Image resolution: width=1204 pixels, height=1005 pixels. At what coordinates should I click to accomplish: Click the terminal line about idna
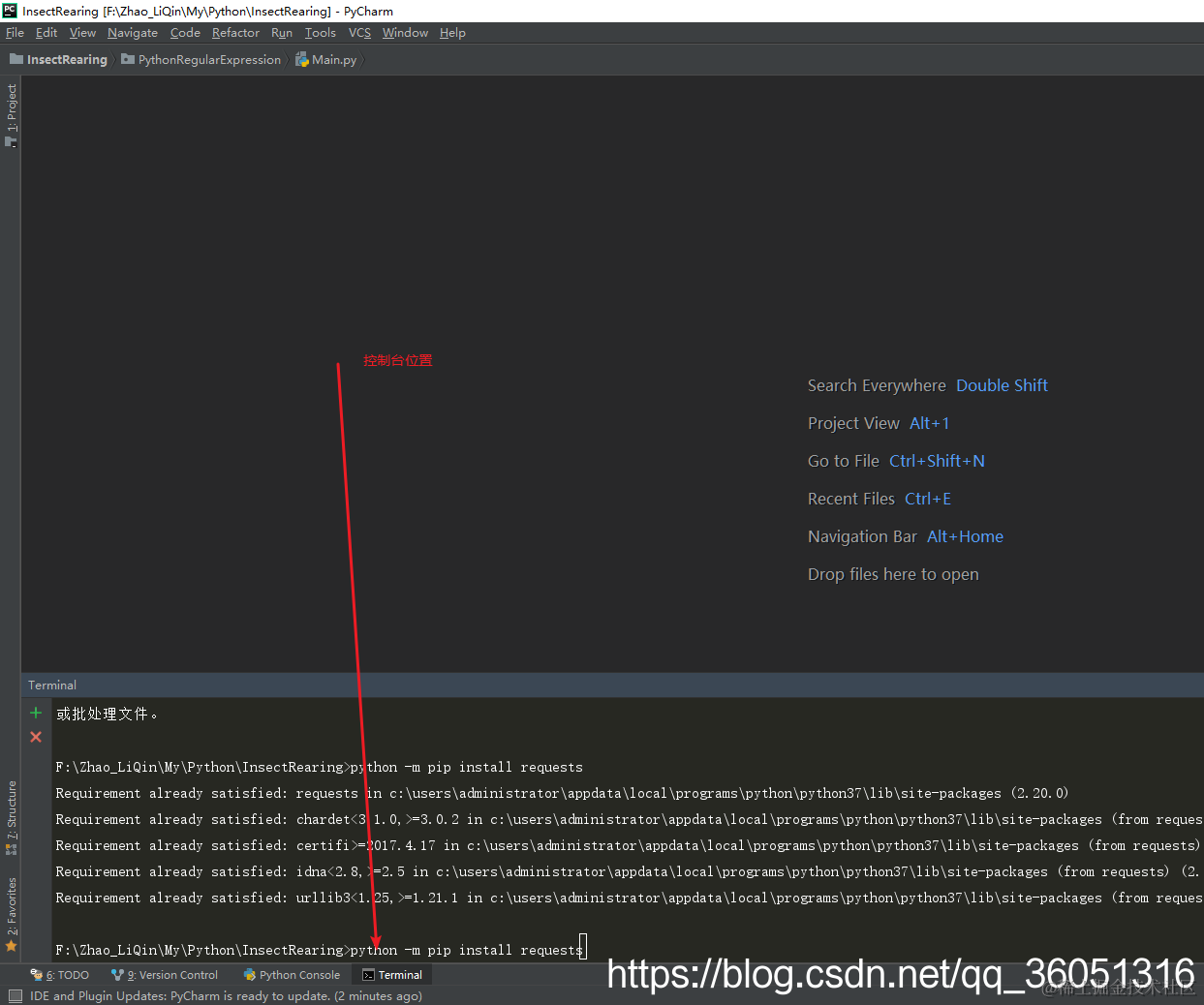pyautogui.click(x=629, y=871)
